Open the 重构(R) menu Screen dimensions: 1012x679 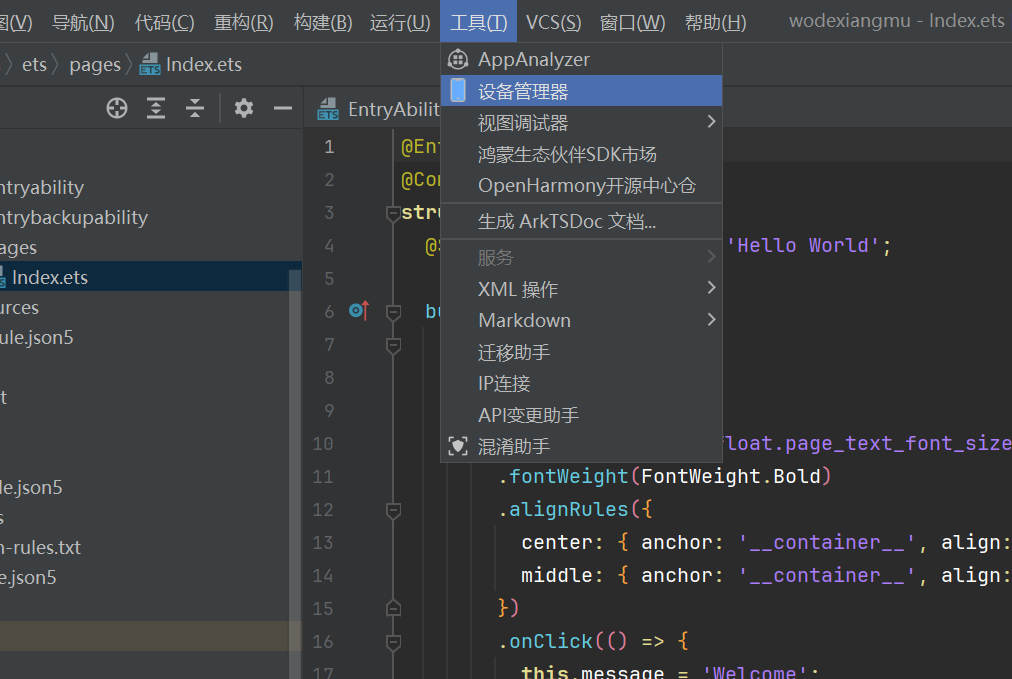click(243, 23)
